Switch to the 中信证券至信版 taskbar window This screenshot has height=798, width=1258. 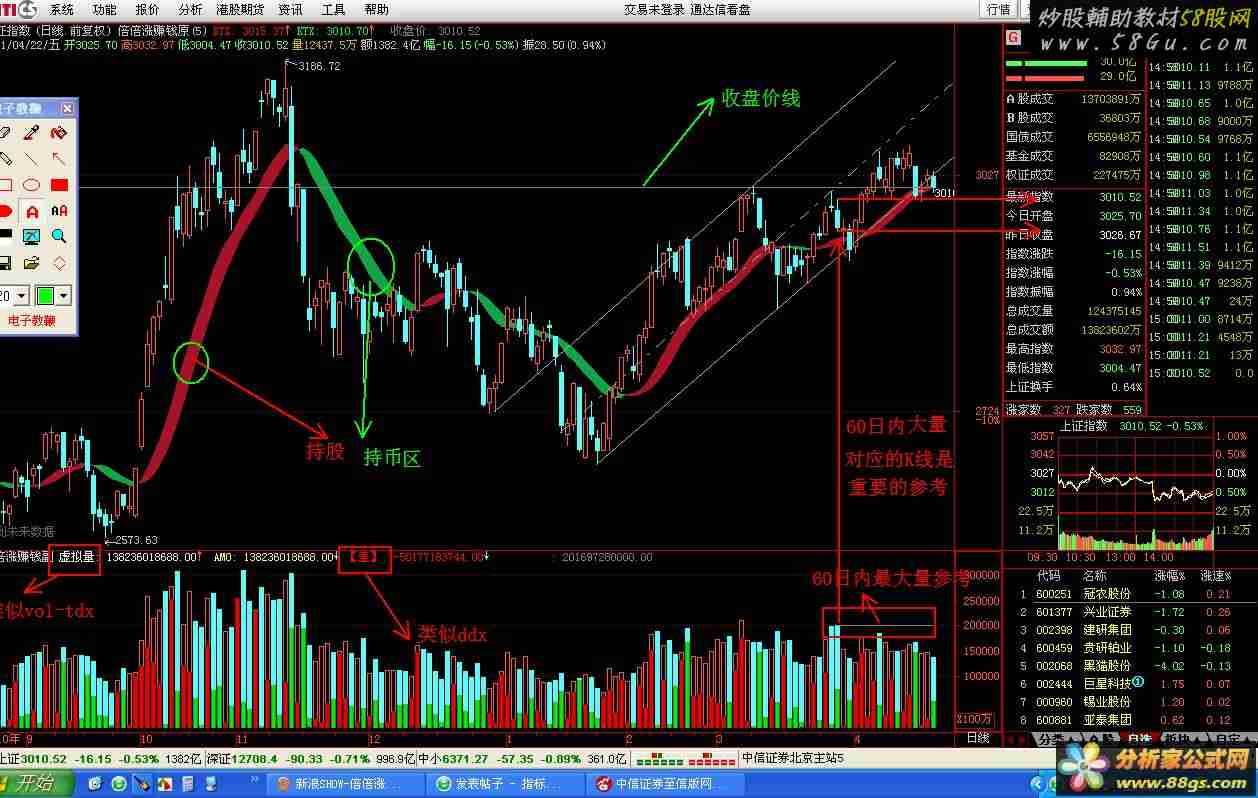(x=665, y=785)
